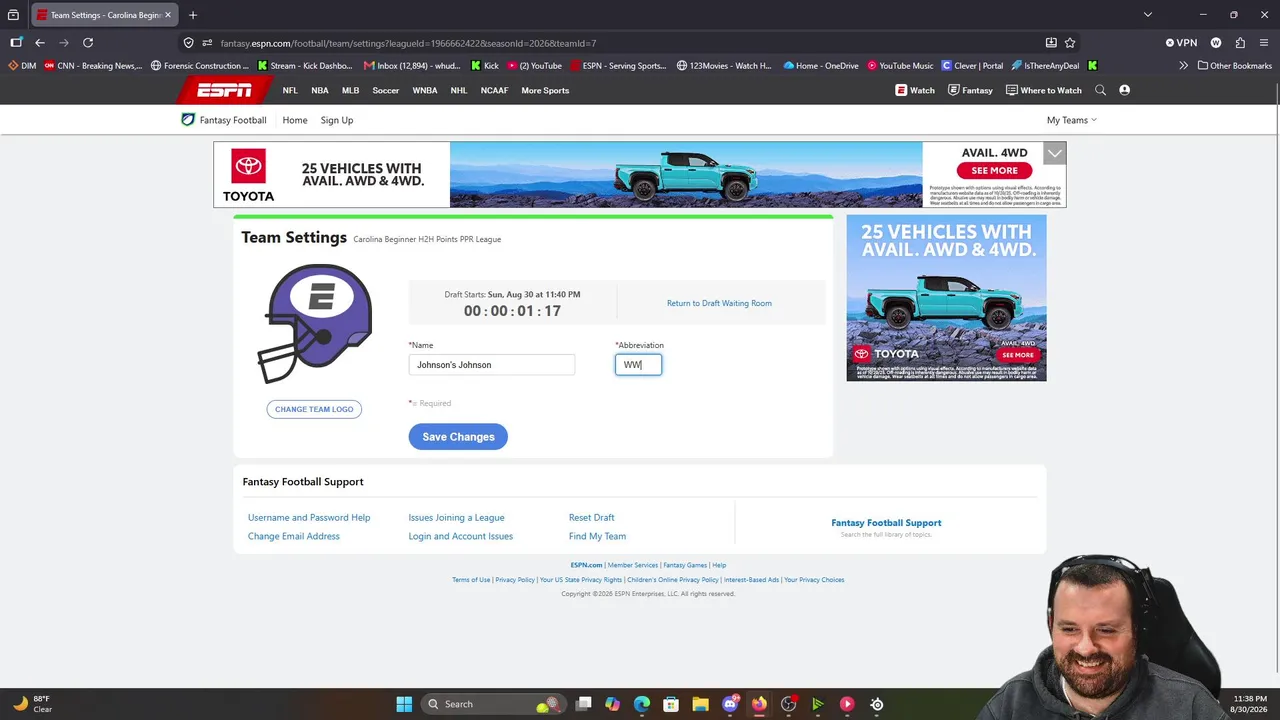Open the NHL menu item
Image resolution: width=1280 pixels, height=720 pixels.
click(x=459, y=90)
